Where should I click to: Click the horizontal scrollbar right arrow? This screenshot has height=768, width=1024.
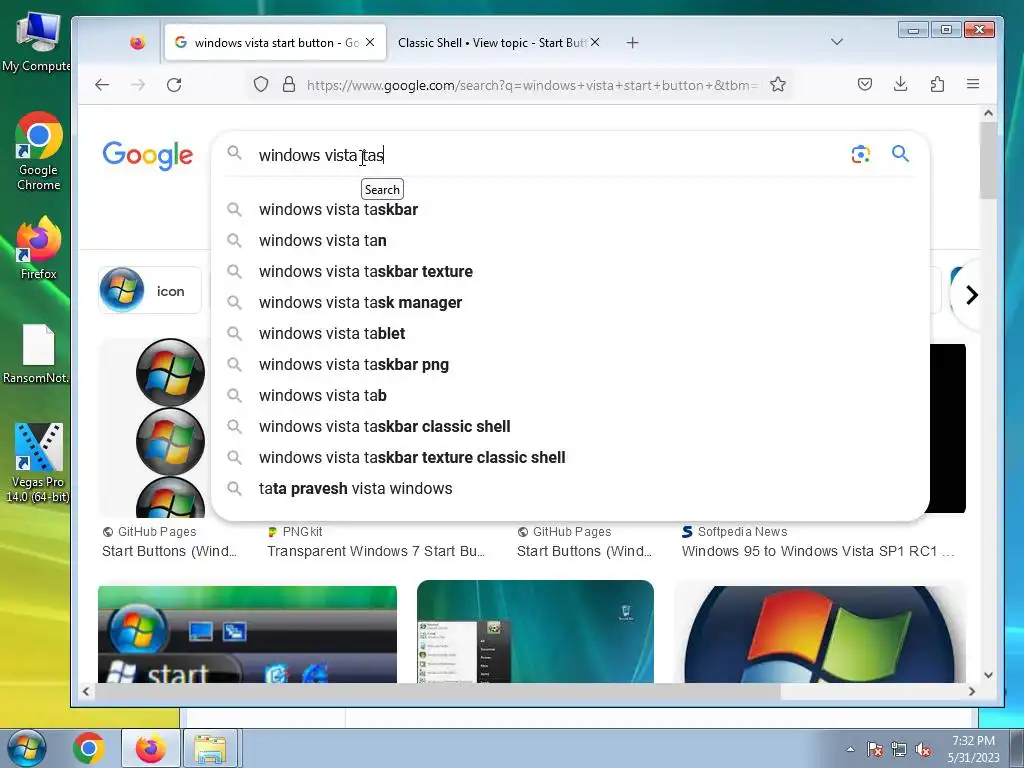971,692
